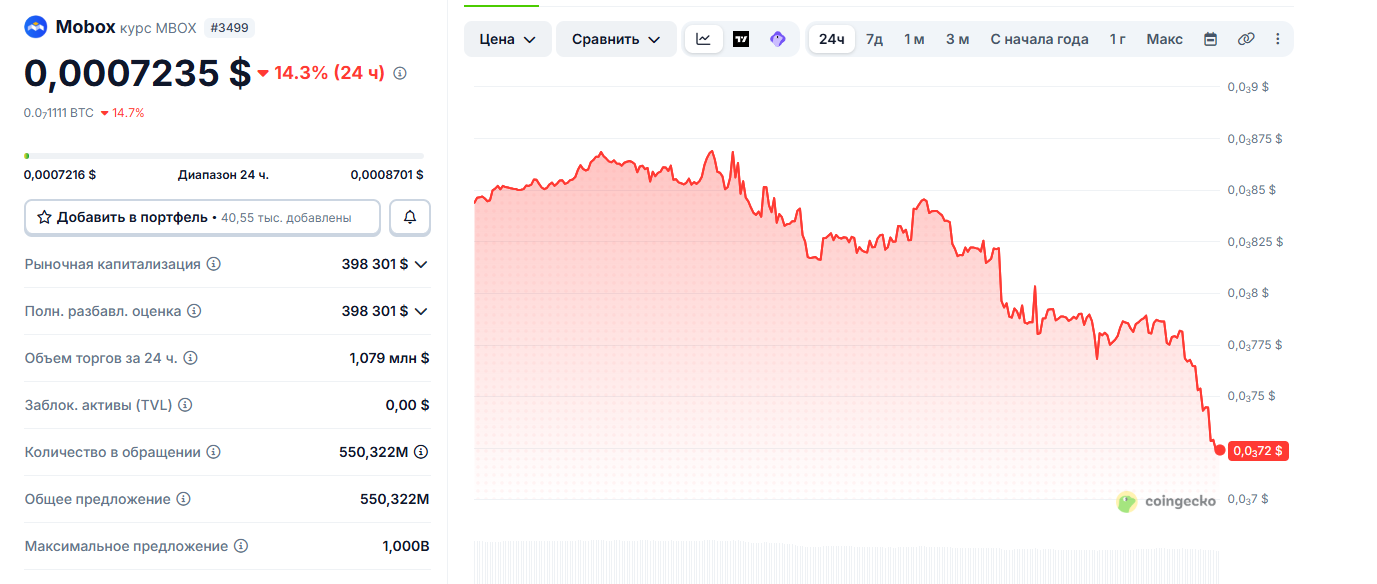Click the volume histogram below the chart
This screenshot has height=584, width=1377.
(x=845, y=562)
